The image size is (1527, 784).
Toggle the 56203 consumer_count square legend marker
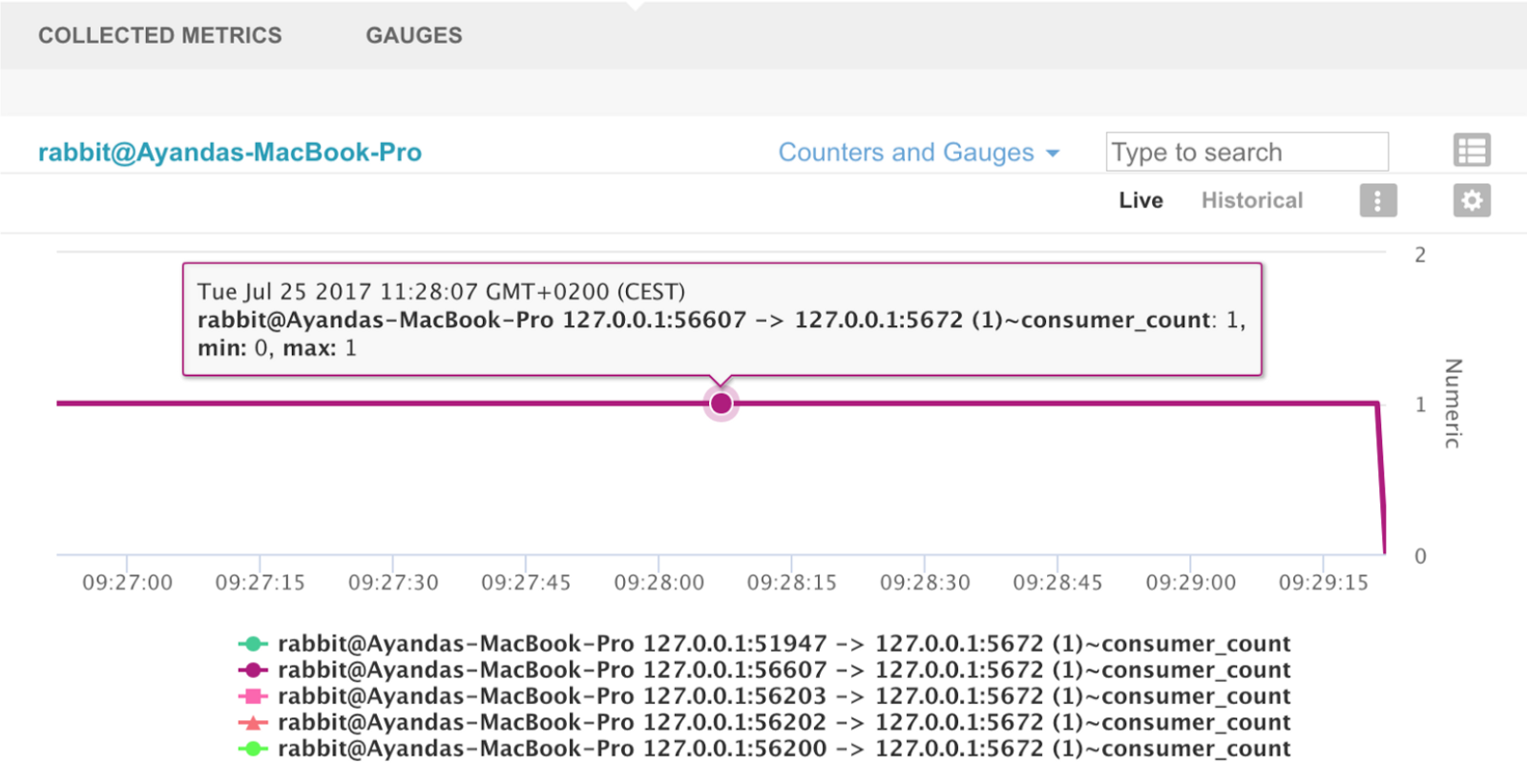(x=252, y=696)
